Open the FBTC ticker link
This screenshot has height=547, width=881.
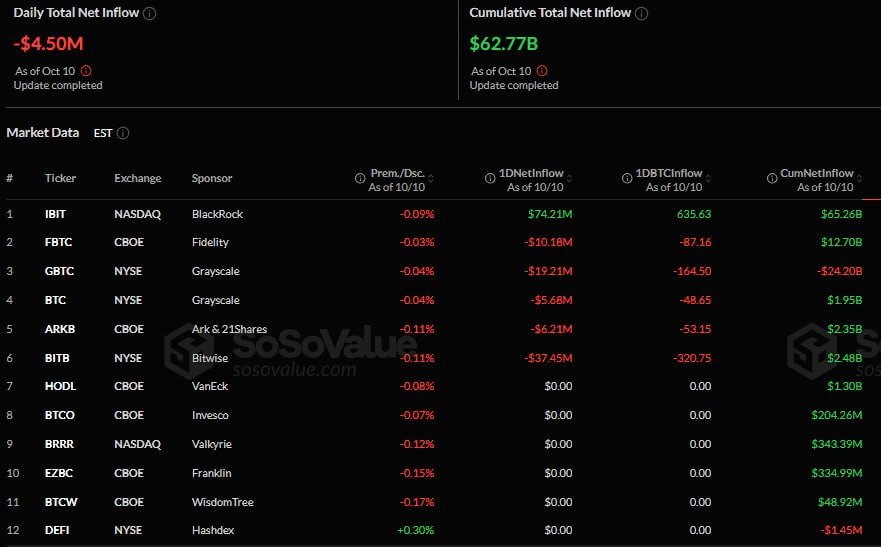[x=58, y=242]
